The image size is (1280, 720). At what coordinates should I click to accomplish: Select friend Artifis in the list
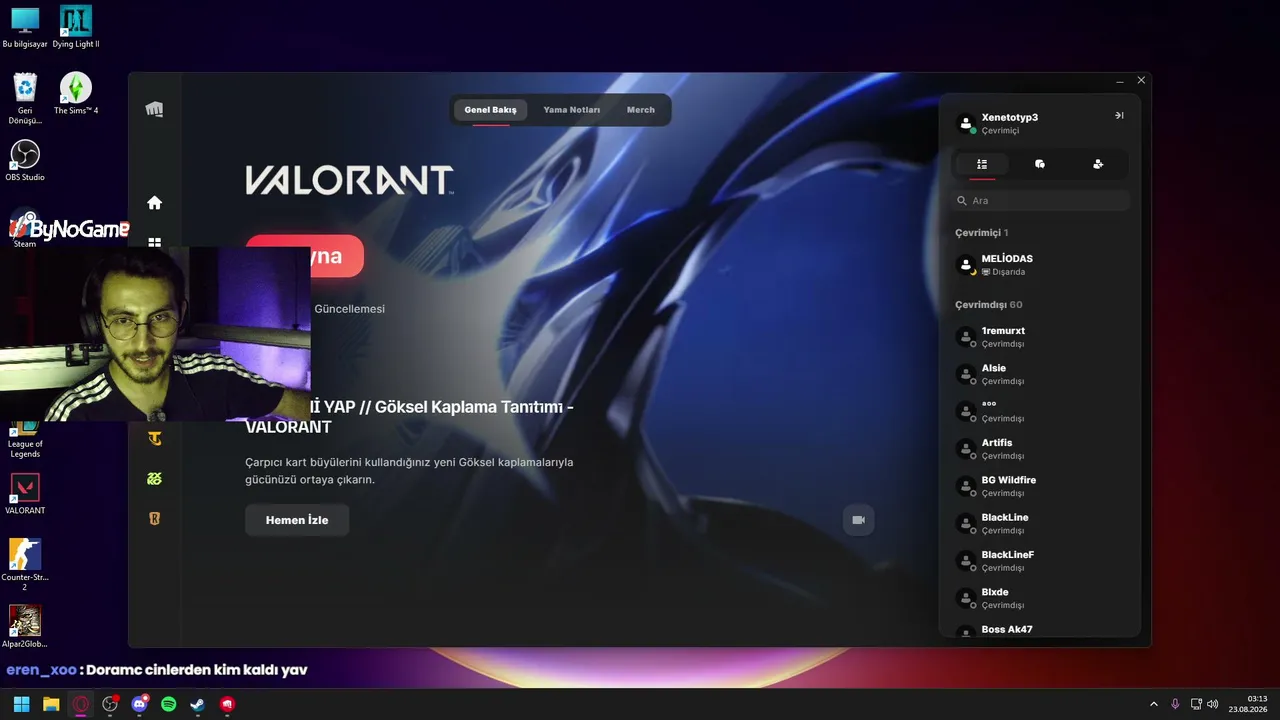tap(1040, 449)
